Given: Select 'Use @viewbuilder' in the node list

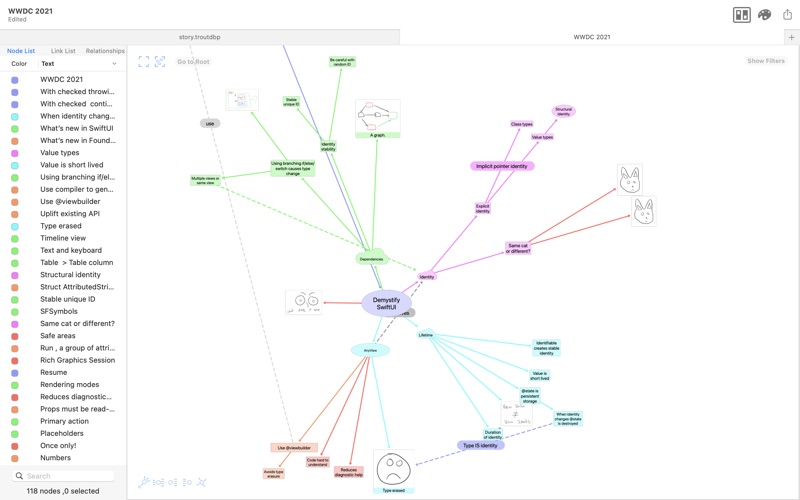Looking at the screenshot, I should (70, 202).
